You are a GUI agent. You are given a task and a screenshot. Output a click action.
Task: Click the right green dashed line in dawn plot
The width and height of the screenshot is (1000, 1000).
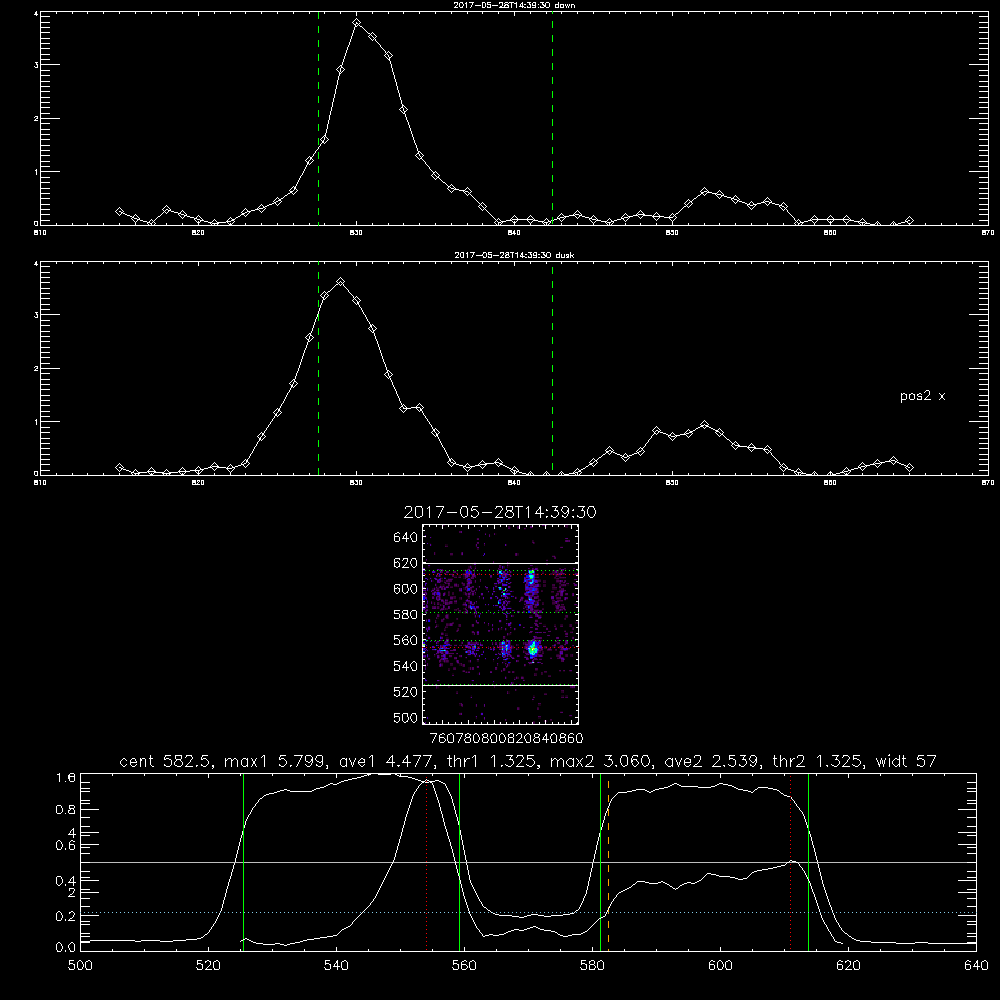click(x=552, y=118)
